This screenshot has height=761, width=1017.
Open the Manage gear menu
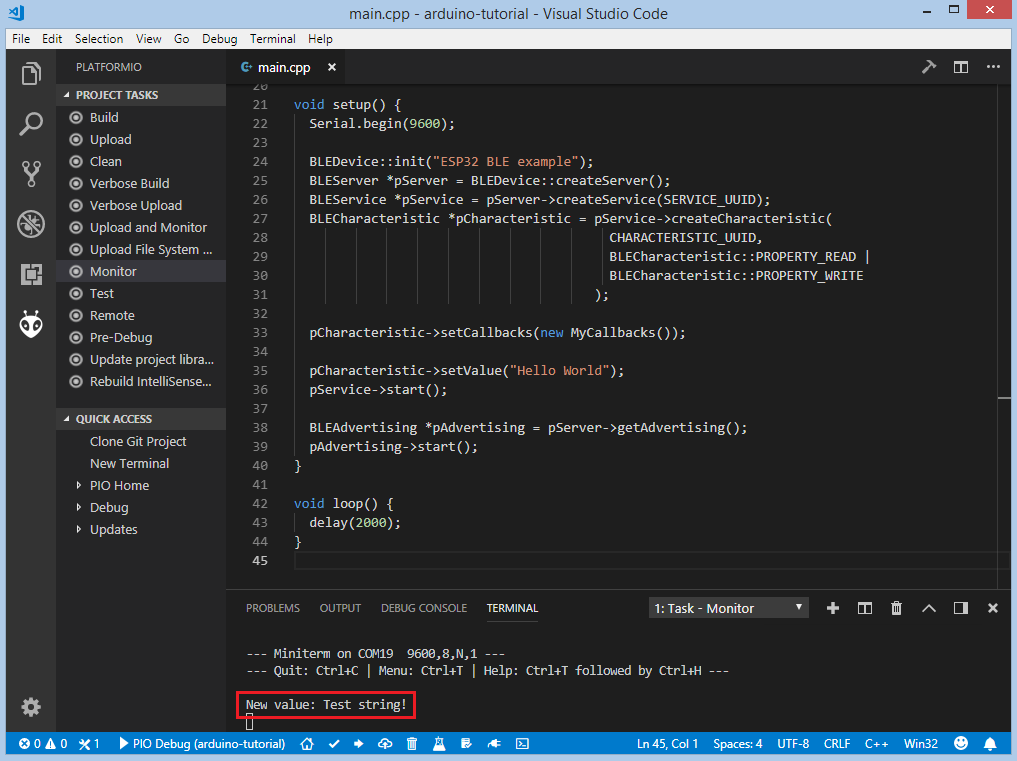(31, 707)
